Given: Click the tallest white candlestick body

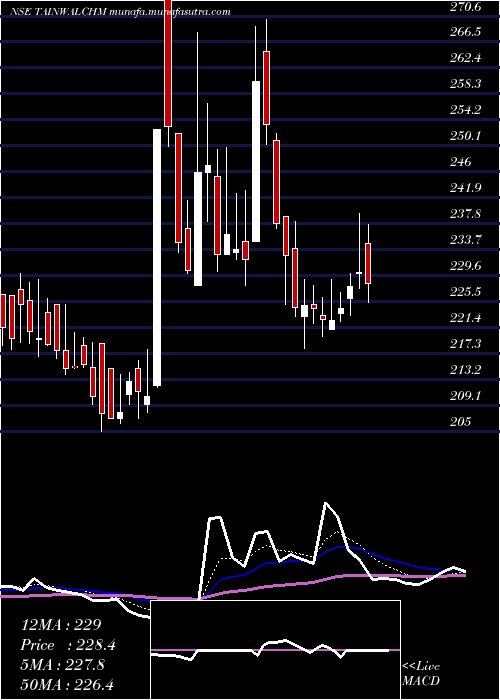Looking at the screenshot, I should 157,258.
